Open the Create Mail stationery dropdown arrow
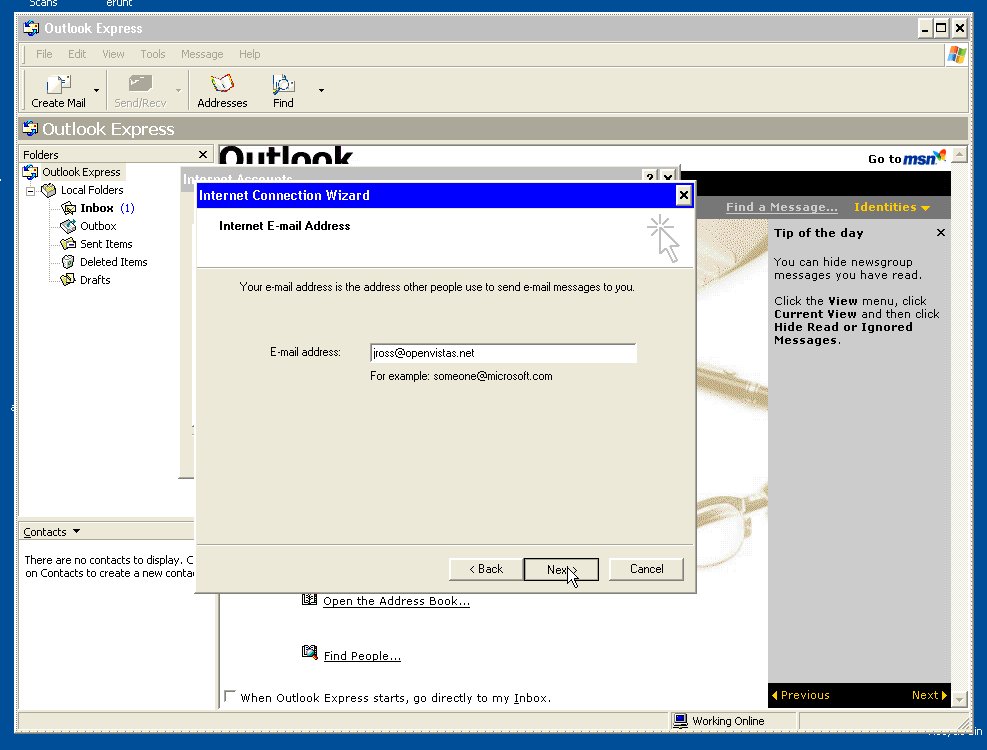 pos(96,91)
